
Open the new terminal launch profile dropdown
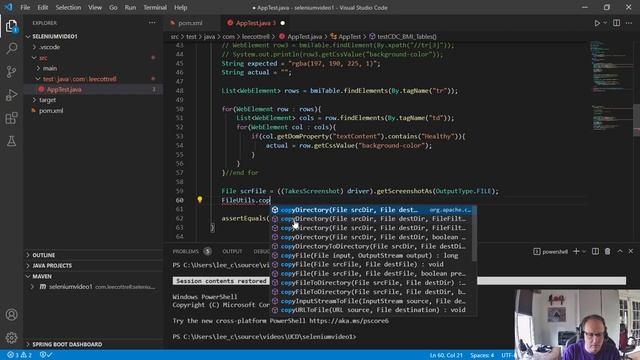tap(584, 251)
